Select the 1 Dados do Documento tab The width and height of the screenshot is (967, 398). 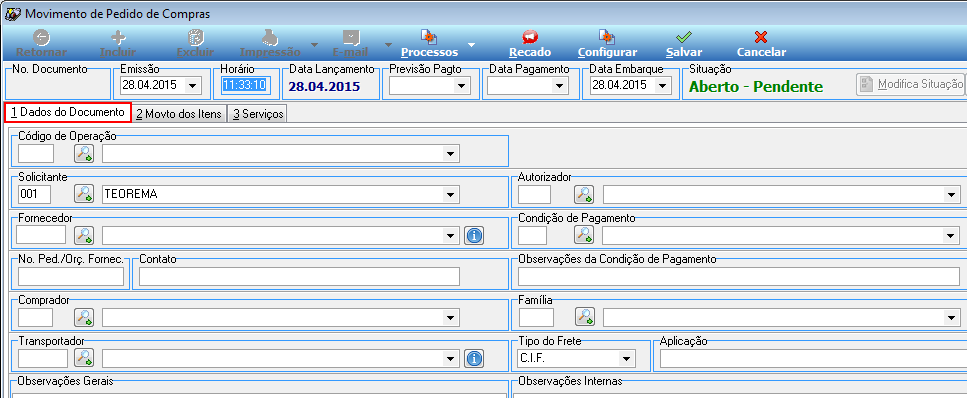(x=68, y=113)
